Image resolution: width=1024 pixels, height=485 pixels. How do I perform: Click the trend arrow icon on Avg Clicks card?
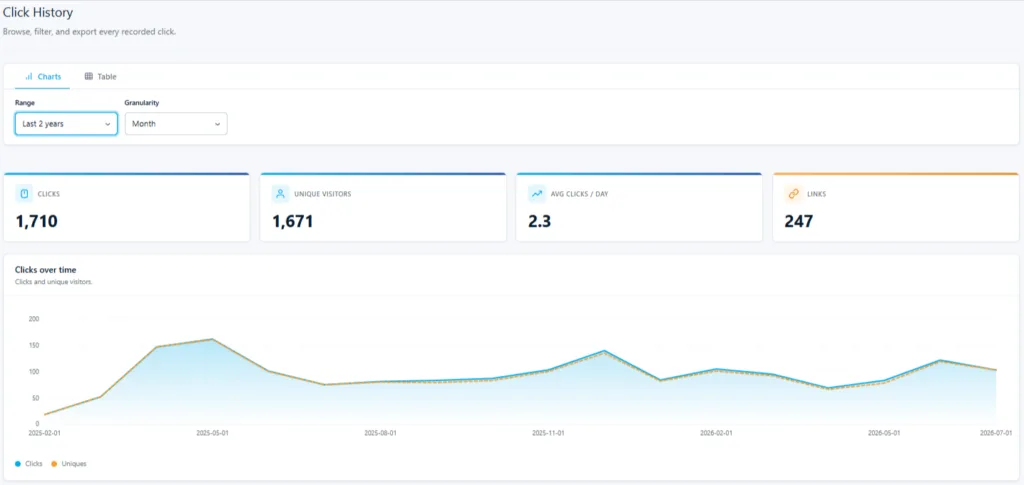[x=537, y=193]
